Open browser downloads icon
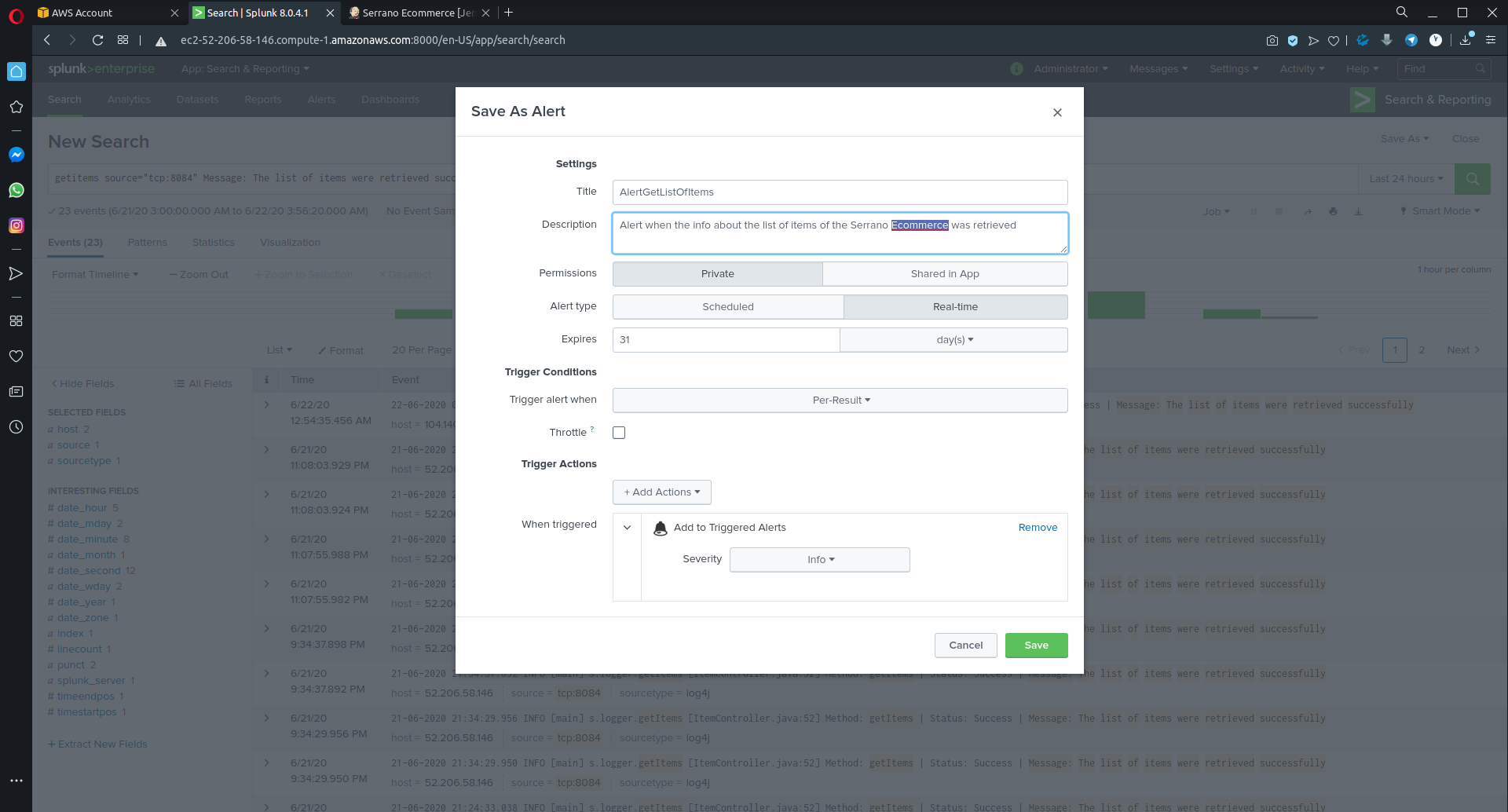Screen dimensions: 1508x812 [1466, 40]
